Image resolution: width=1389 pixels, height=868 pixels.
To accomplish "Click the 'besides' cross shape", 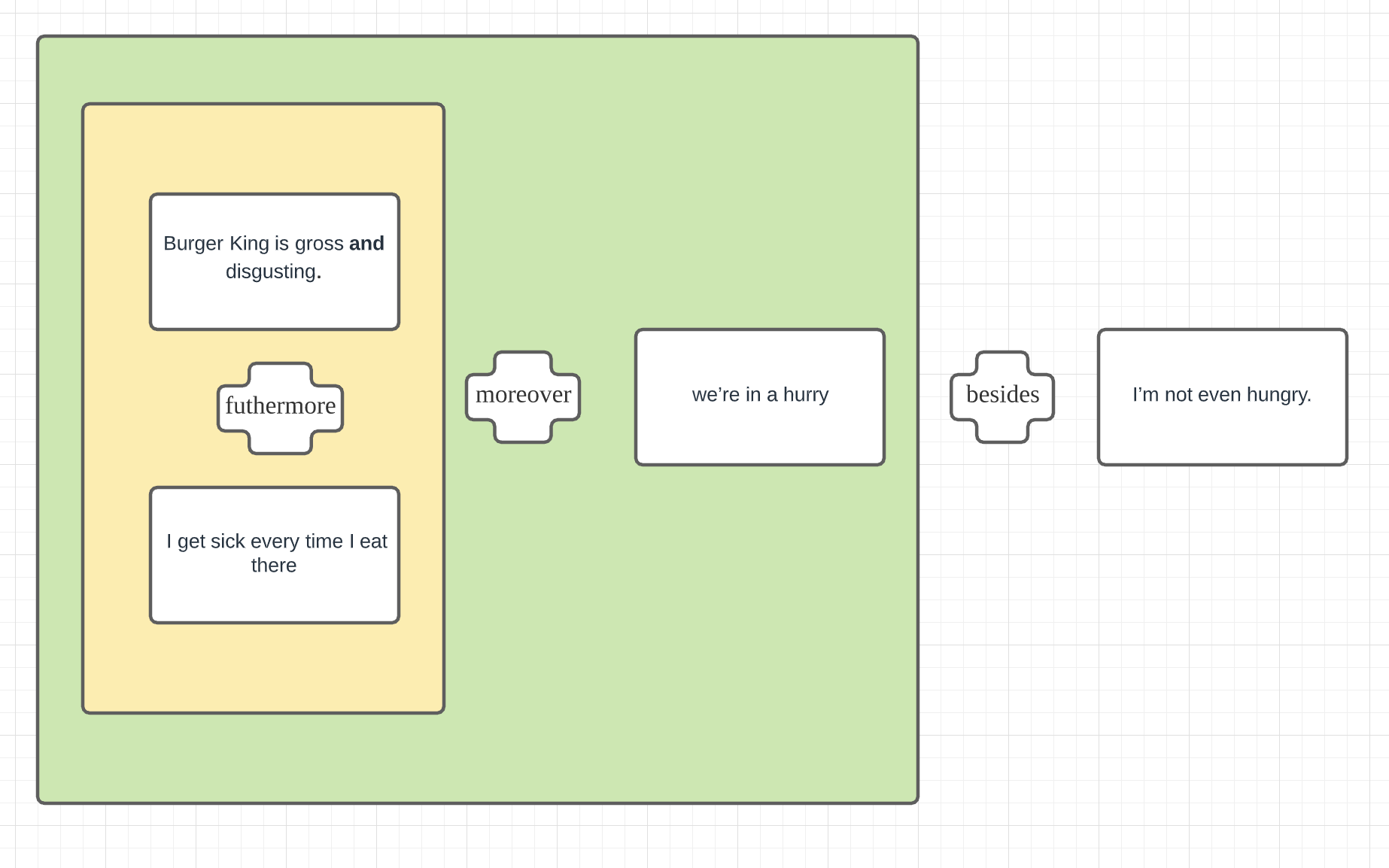I will click(1002, 397).
